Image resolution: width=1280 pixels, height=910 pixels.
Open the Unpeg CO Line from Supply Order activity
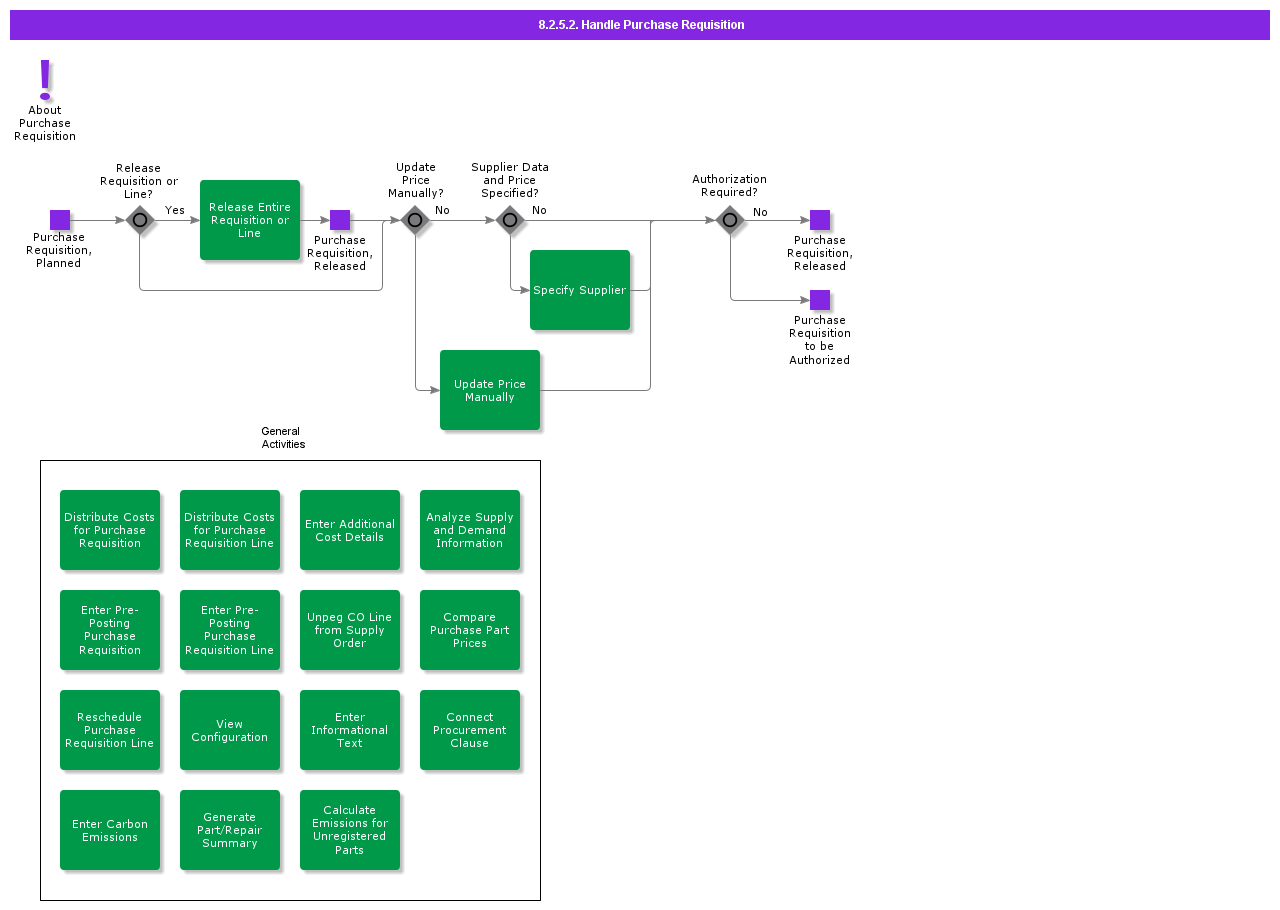click(x=350, y=630)
